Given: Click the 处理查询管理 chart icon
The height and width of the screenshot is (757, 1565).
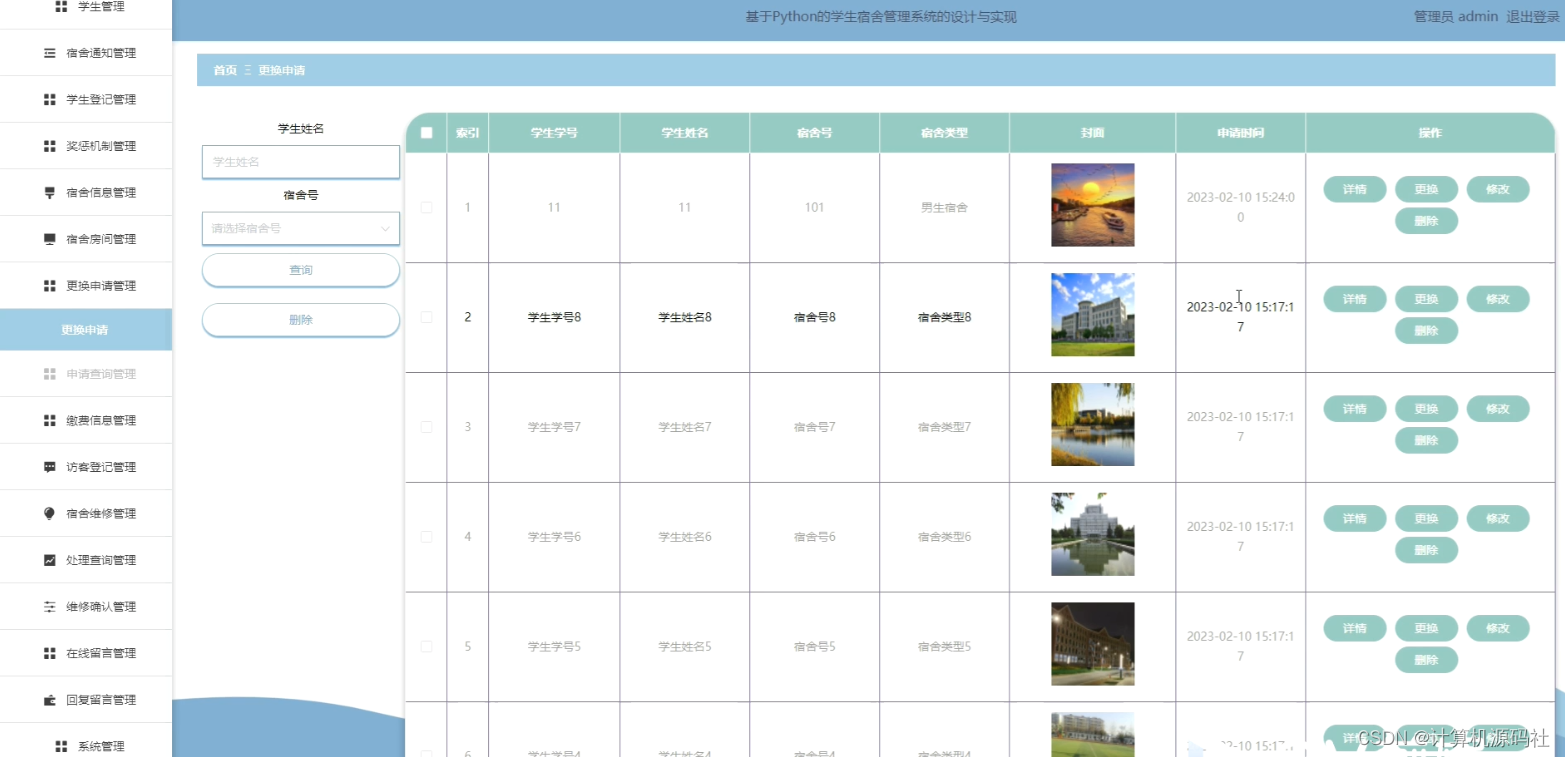Looking at the screenshot, I should pos(50,560).
